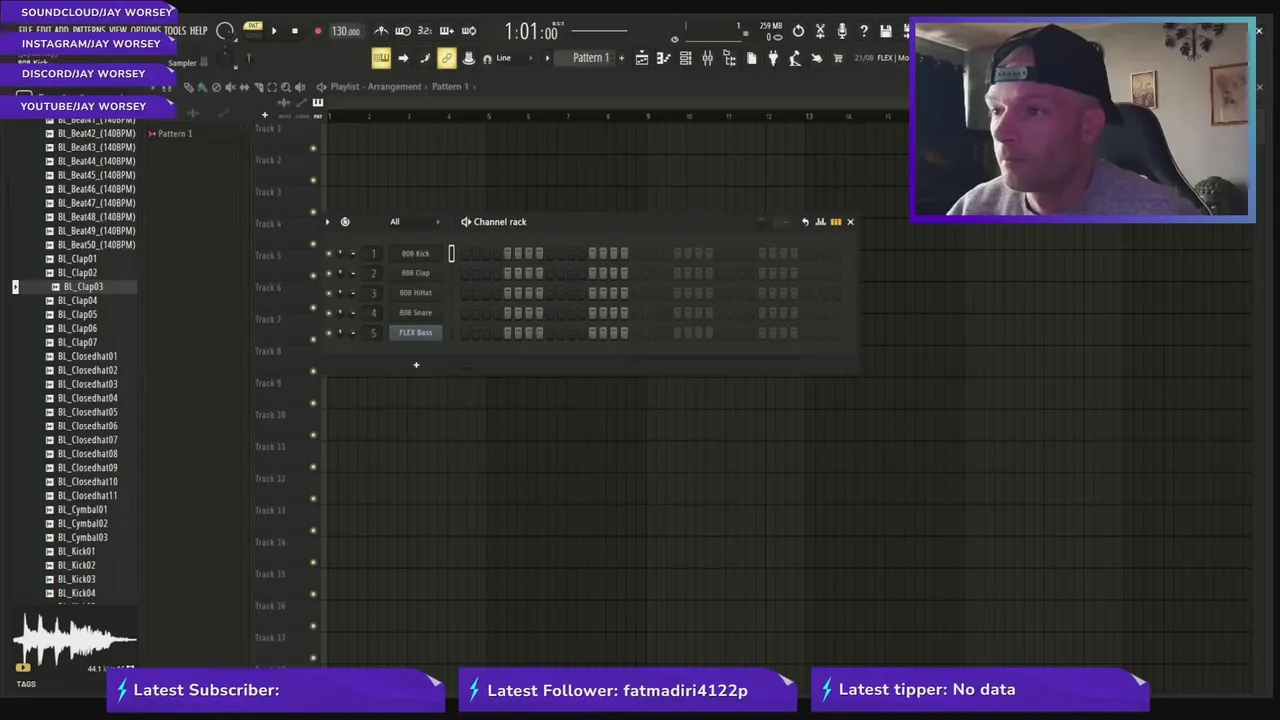Click the metronome icon
This screenshot has height=720, width=1280.
[x=381, y=31]
